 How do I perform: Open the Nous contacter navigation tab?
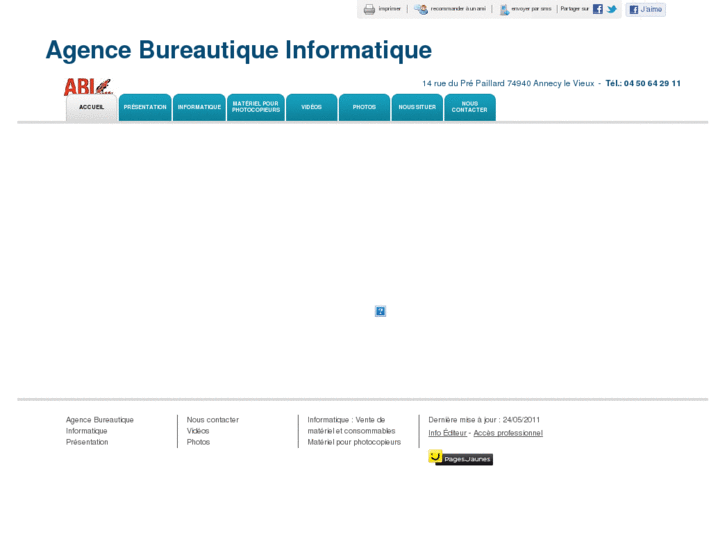point(470,107)
